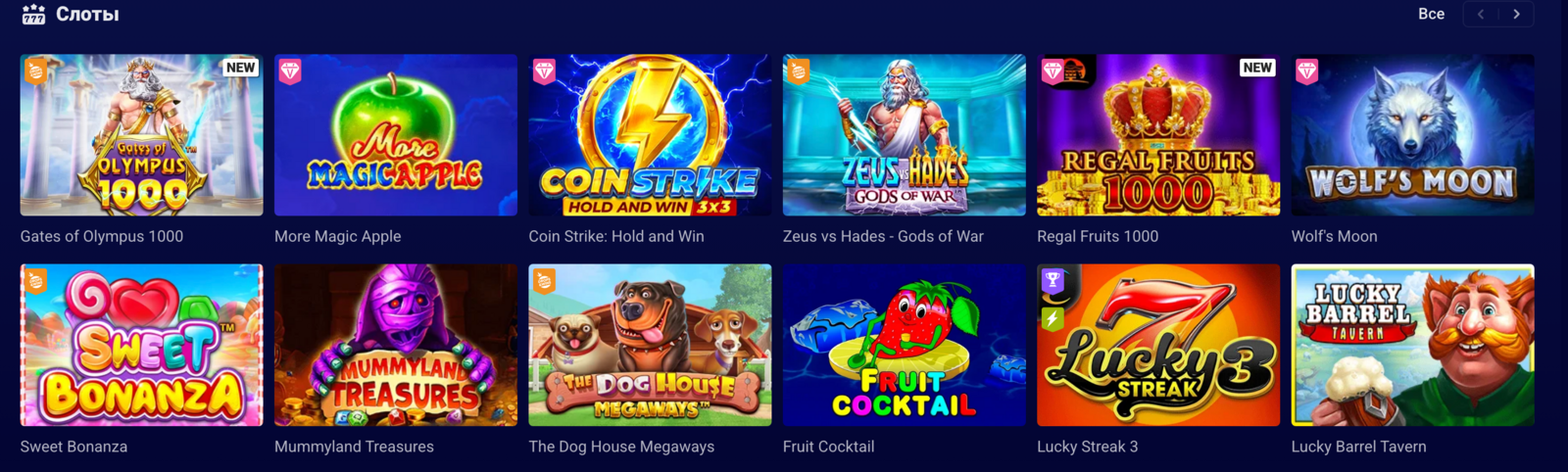Viewport: 1568px width, 472px height.
Task: Open Mummyland Treasures game thumbnail
Action: pos(395,345)
